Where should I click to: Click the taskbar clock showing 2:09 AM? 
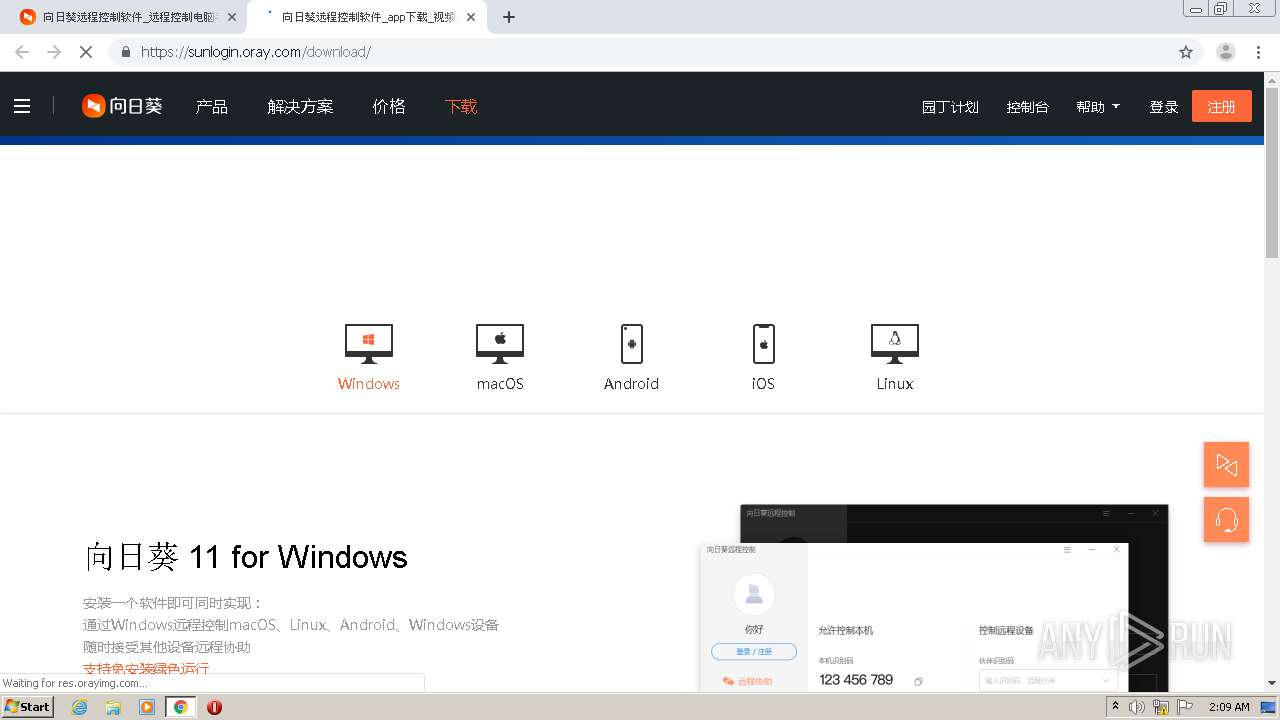[1229, 707]
